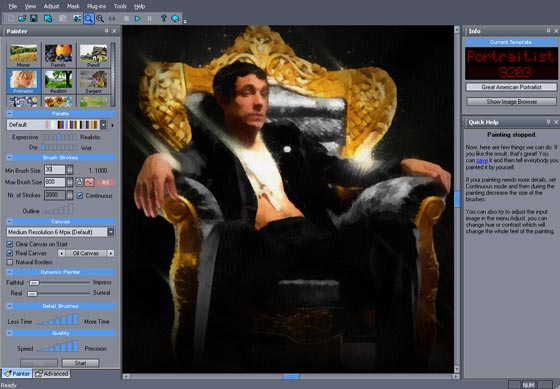Image resolution: width=560 pixels, height=389 pixels.
Task: Pin the Info panel
Action: (x=548, y=31)
